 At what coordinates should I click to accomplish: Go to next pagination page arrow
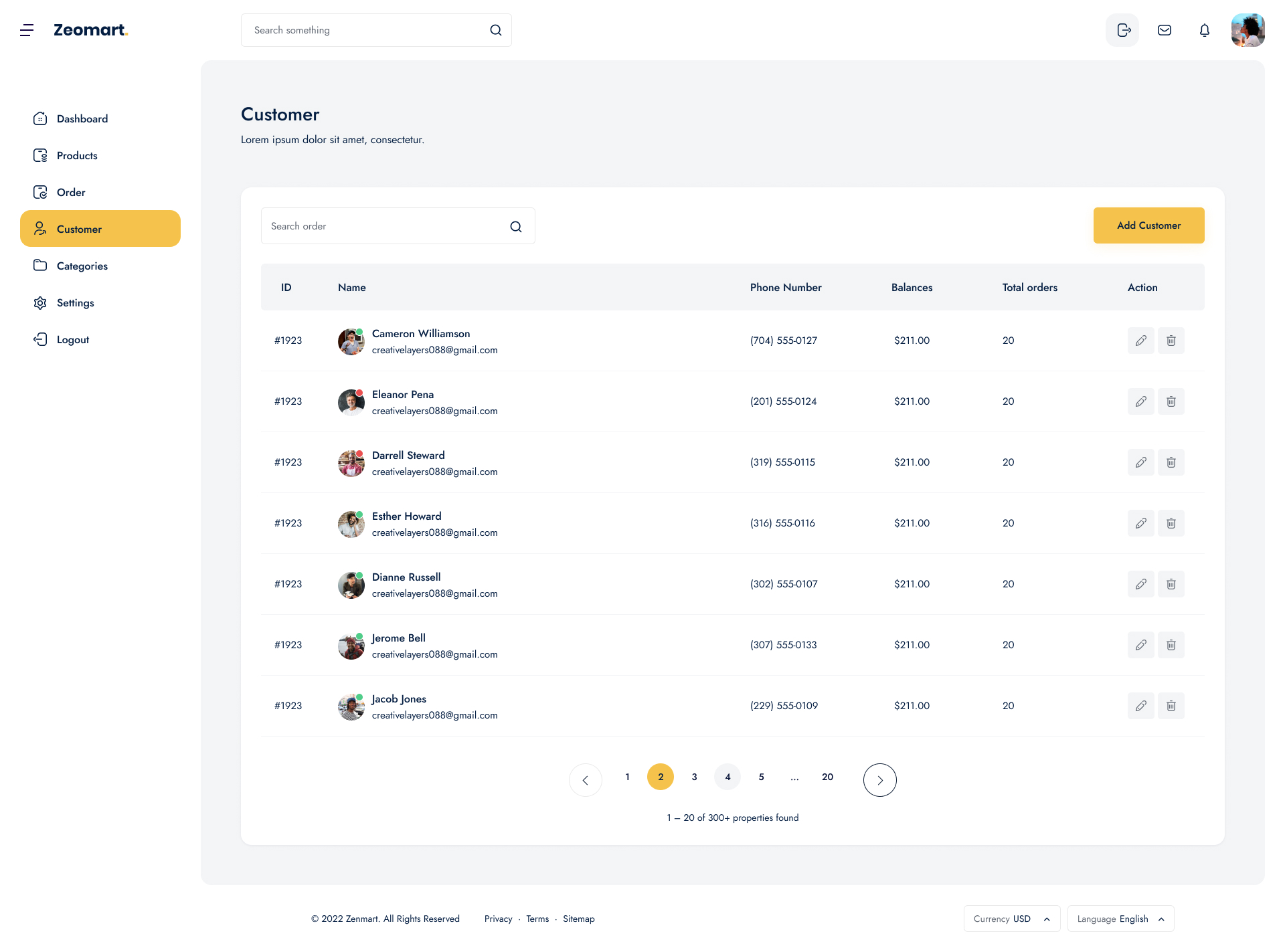pyautogui.click(x=879, y=780)
